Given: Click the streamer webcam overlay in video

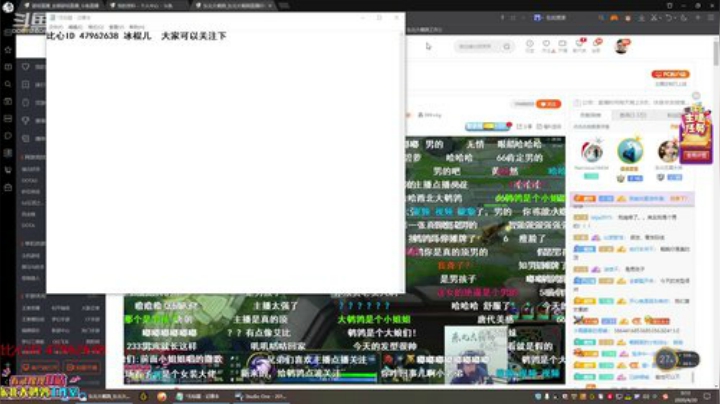Looking at the screenshot, I should (x=475, y=354).
